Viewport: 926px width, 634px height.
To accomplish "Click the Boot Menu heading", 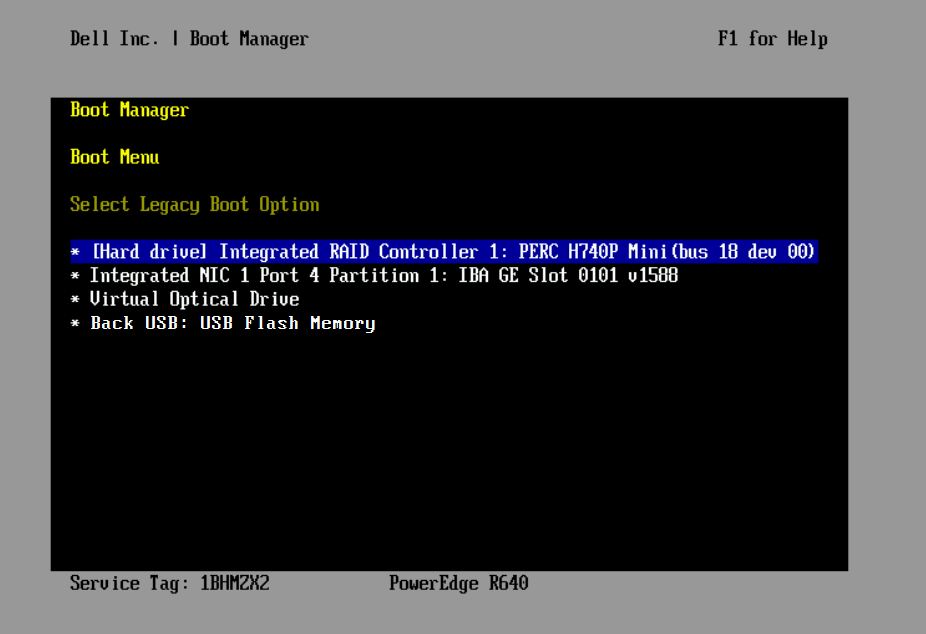I will click(x=114, y=157).
